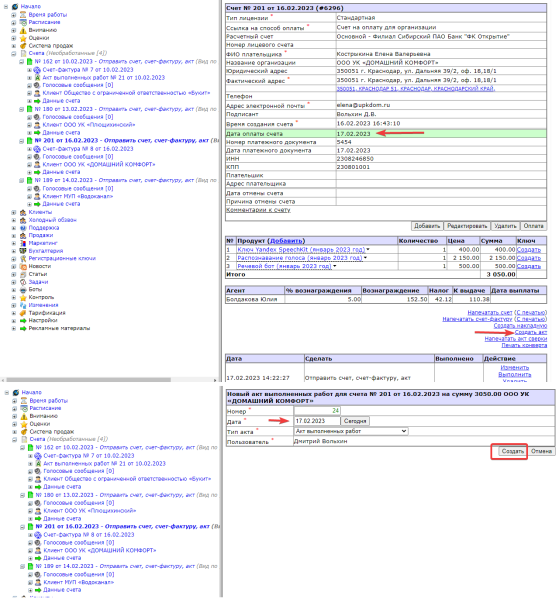Expand the Поддержка tree node
This screenshot has width=559, height=599.
click(x=14, y=228)
